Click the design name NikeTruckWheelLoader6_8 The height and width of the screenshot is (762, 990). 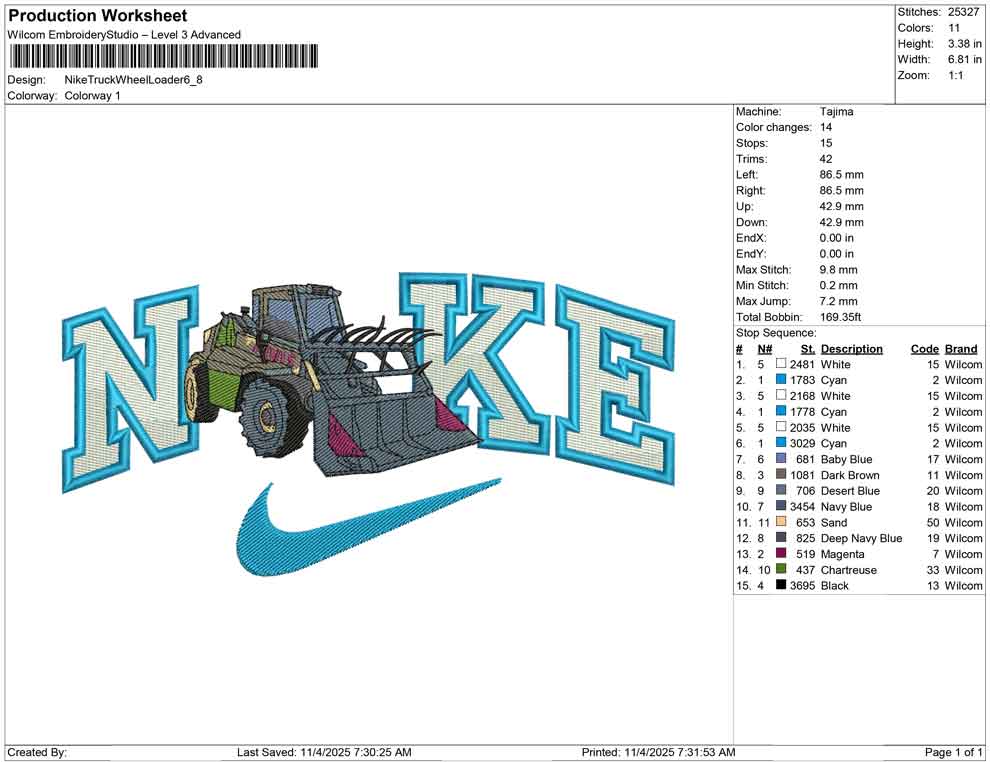[x=133, y=80]
